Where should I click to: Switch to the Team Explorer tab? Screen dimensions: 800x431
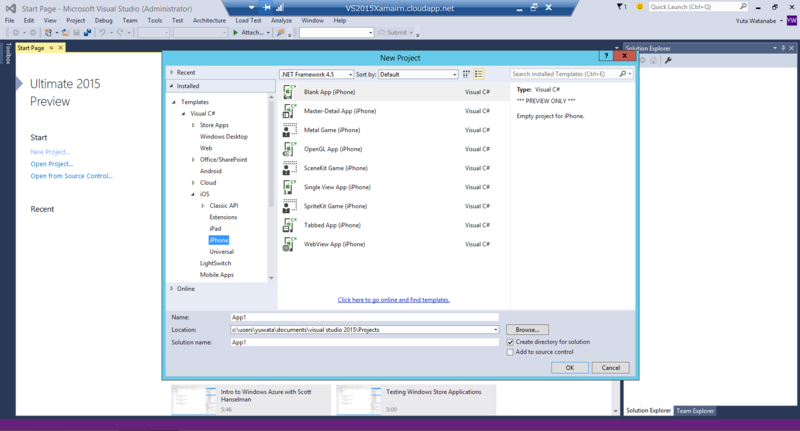695,411
